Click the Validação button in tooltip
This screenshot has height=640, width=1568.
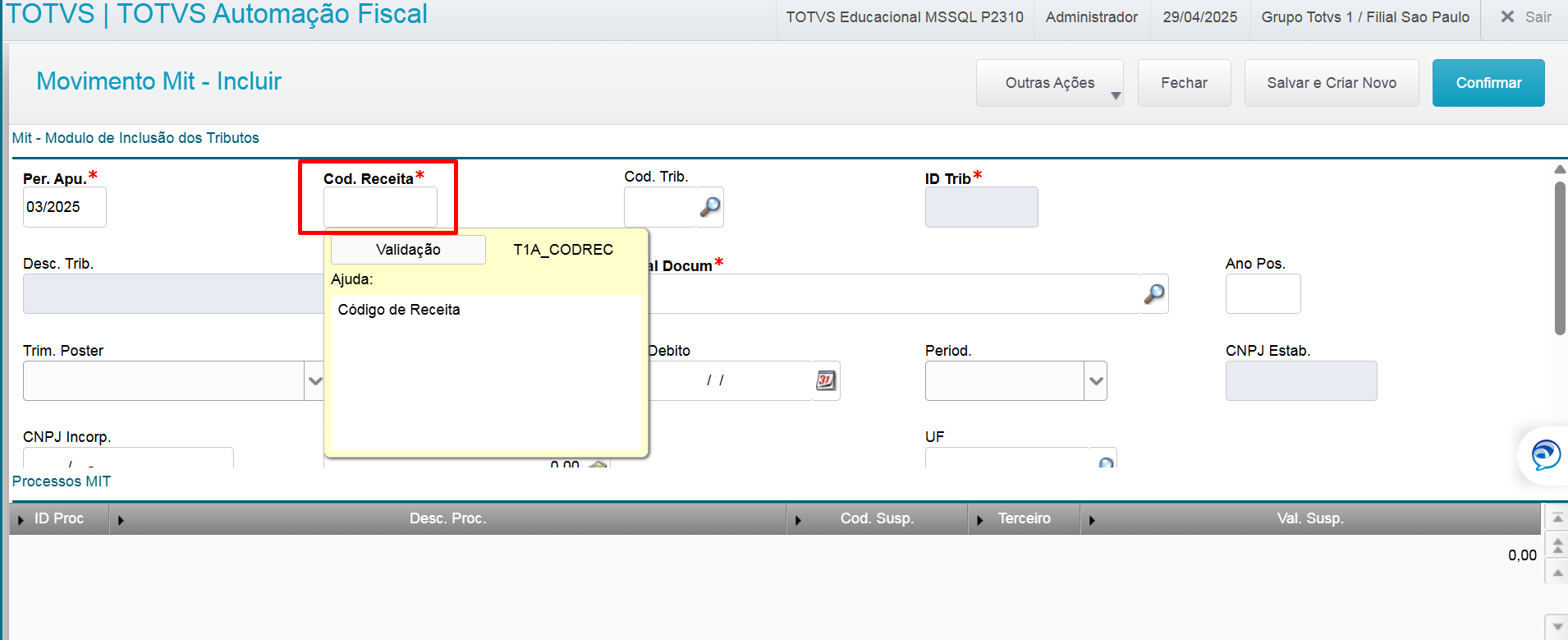pos(408,250)
